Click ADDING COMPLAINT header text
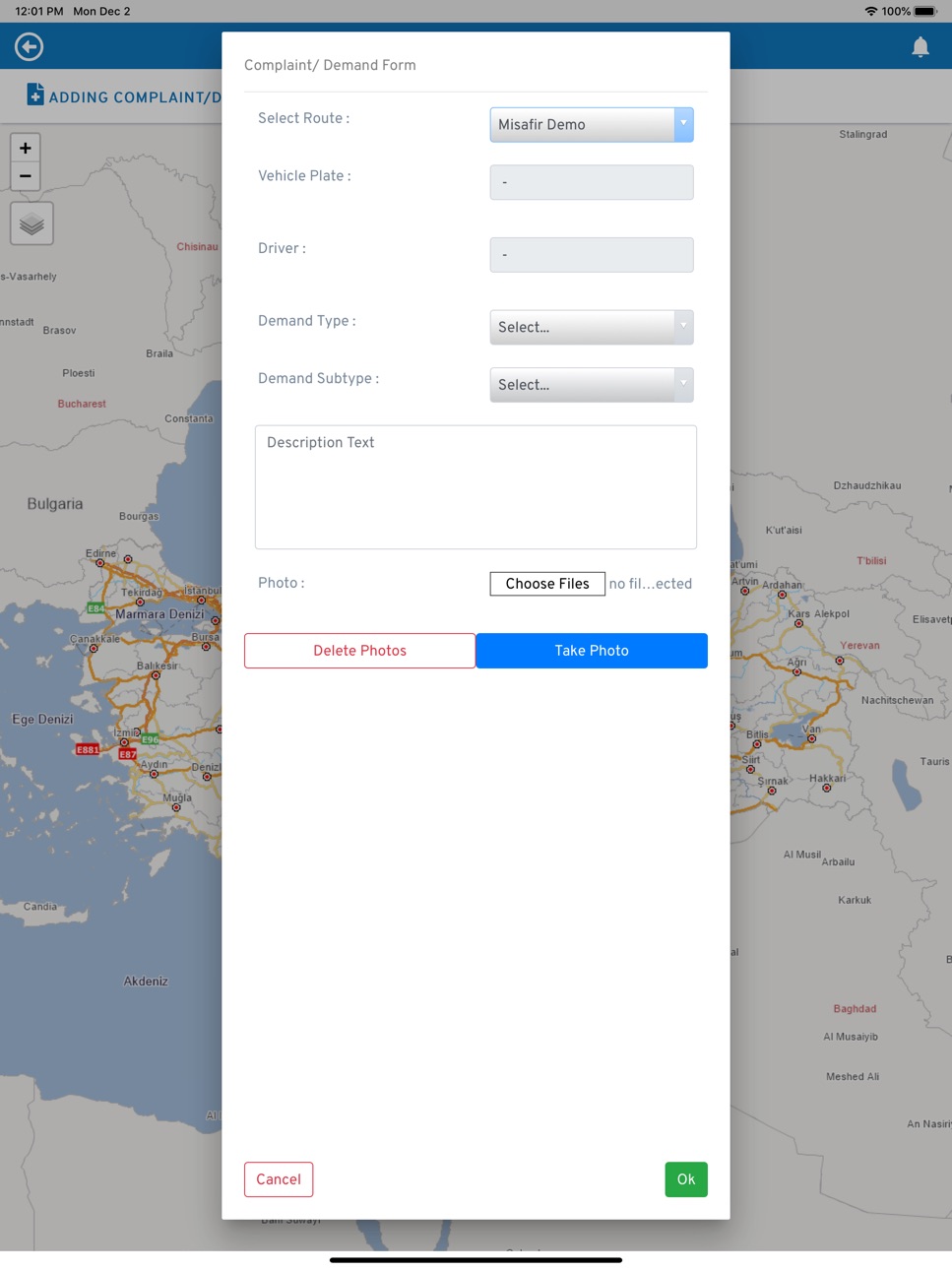The image size is (952, 1270). pos(135,97)
